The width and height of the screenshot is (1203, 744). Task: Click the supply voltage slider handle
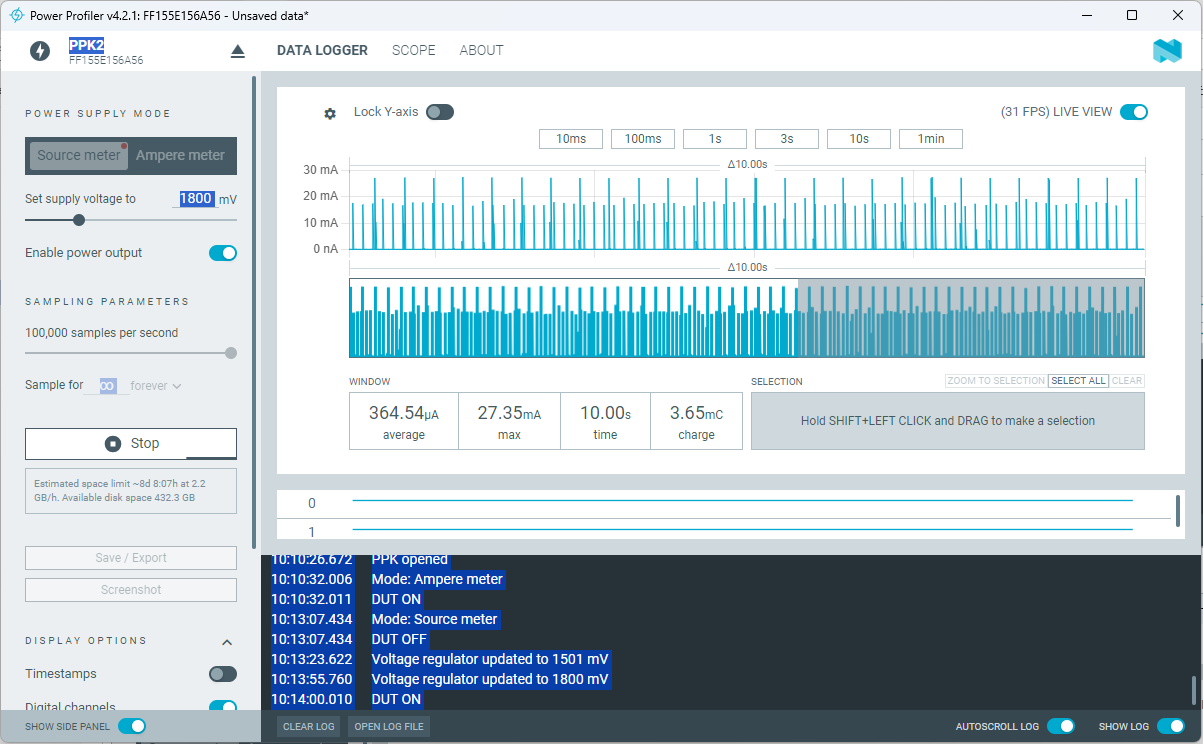pos(79,220)
